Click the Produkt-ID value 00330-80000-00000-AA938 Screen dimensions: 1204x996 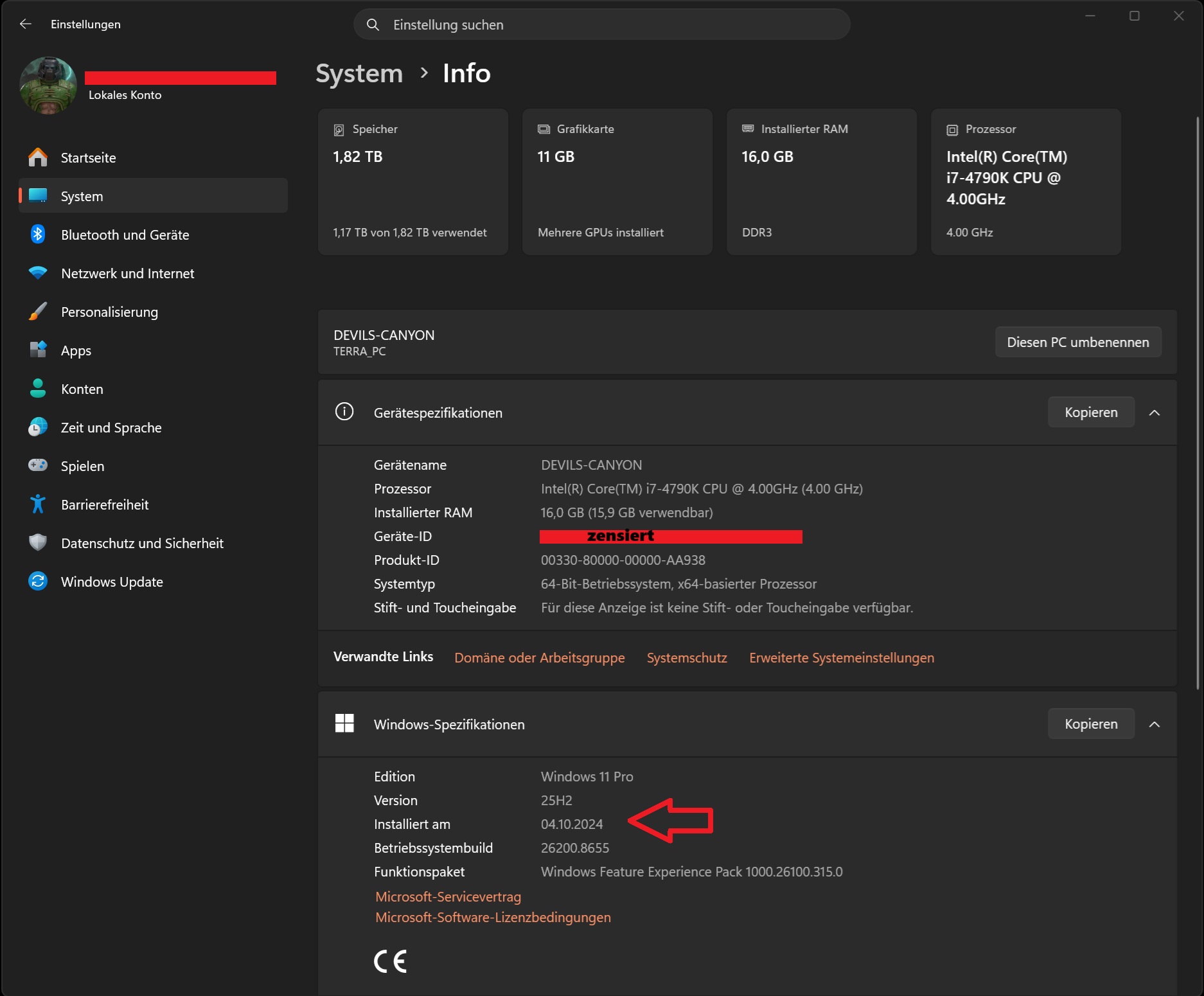click(x=623, y=560)
